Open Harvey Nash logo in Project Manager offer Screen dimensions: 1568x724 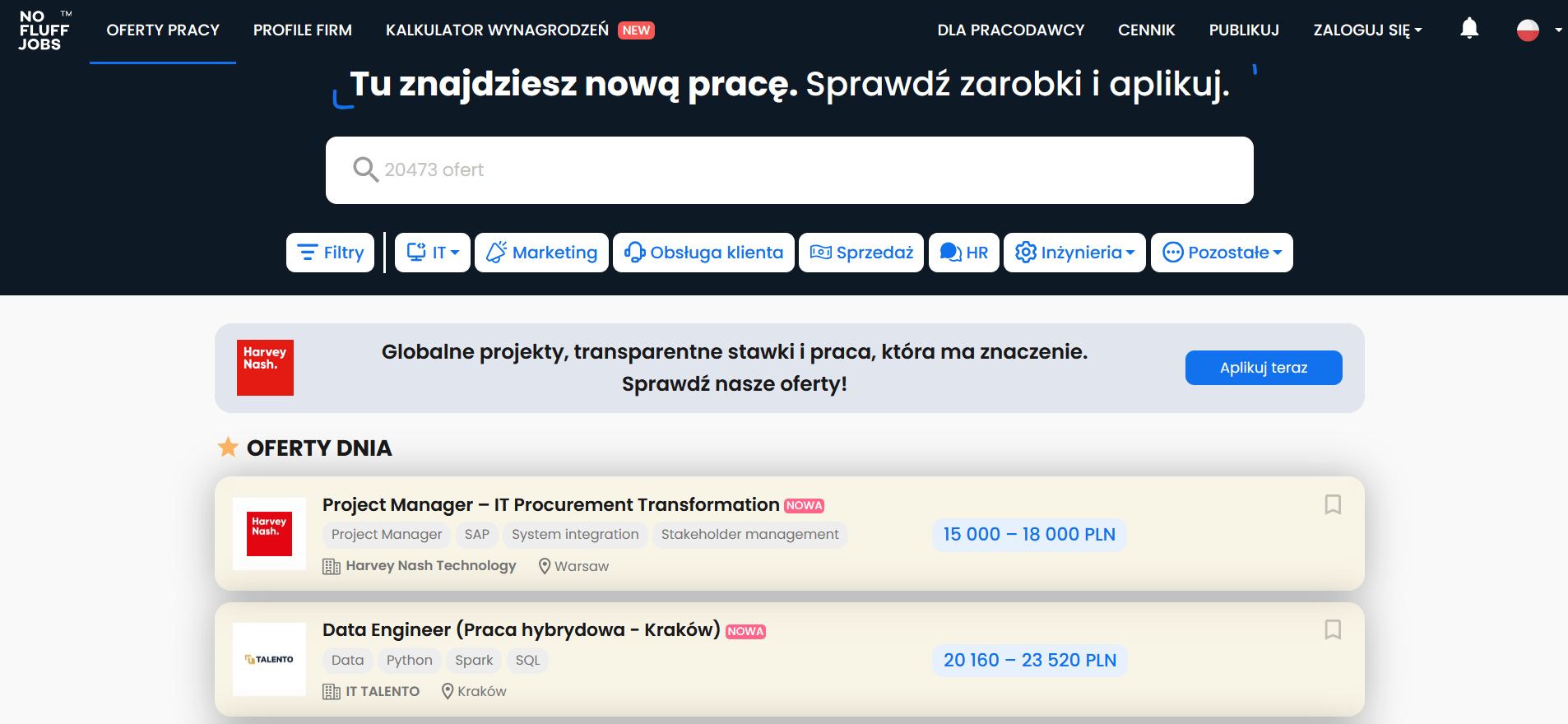(x=270, y=534)
